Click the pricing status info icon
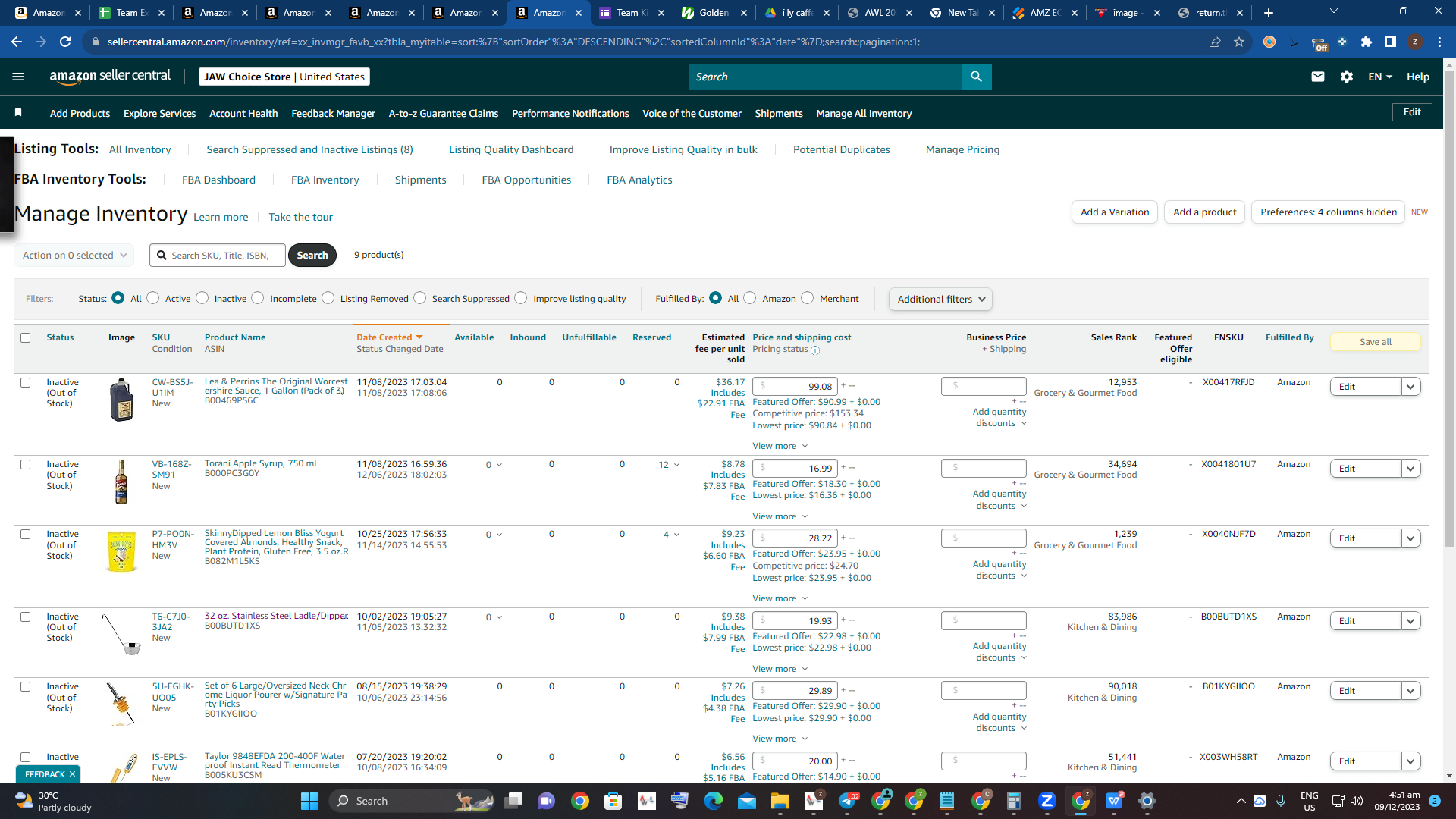 click(815, 350)
